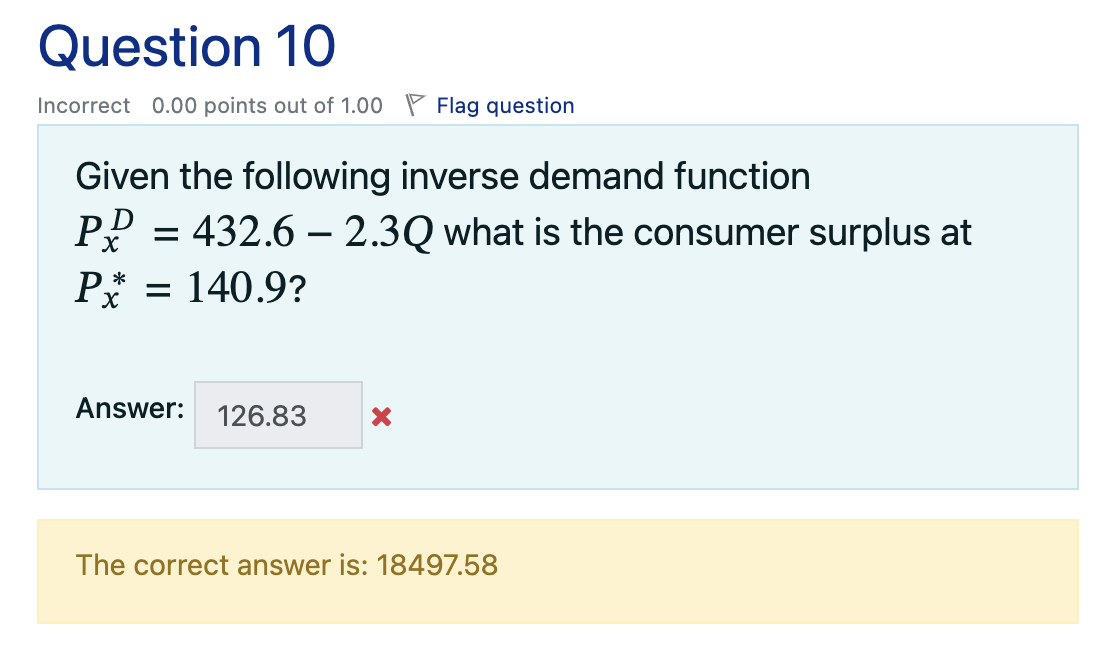1094x656 pixels.
Task: Click inside the answer field showing 126.83
Action: click(277, 414)
